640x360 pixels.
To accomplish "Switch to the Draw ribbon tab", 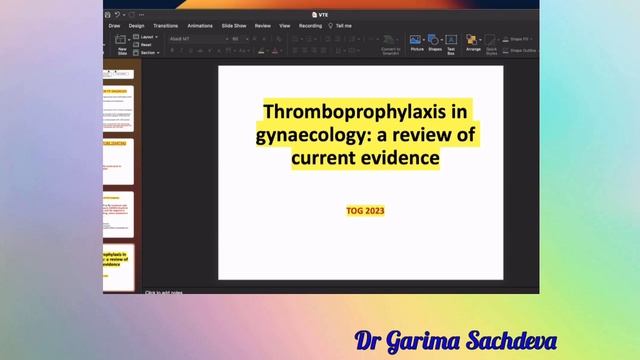I will coord(114,26).
